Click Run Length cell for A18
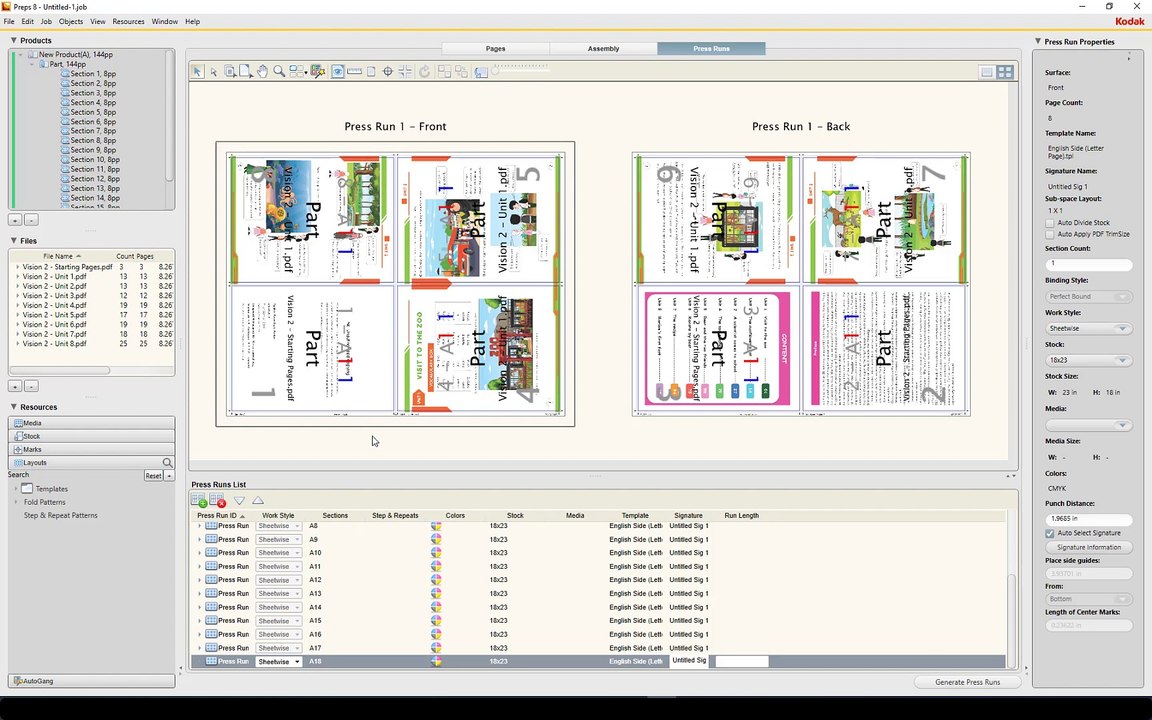The width and height of the screenshot is (1152, 720). pos(742,662)
